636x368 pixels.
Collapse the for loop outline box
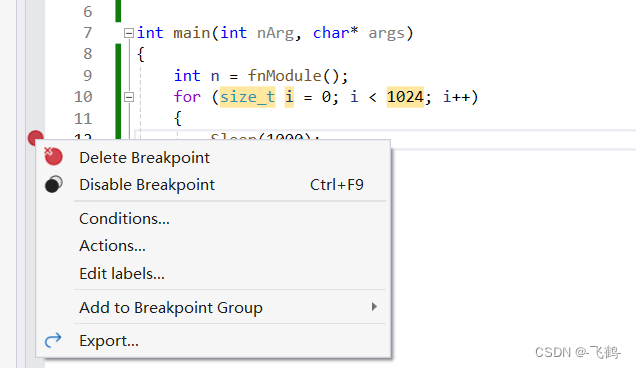[x=129, y=97]
